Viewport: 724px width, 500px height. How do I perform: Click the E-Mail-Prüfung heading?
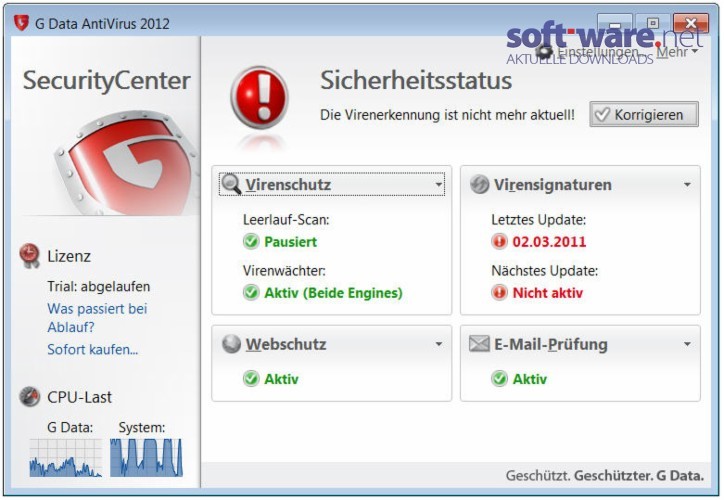550,344
